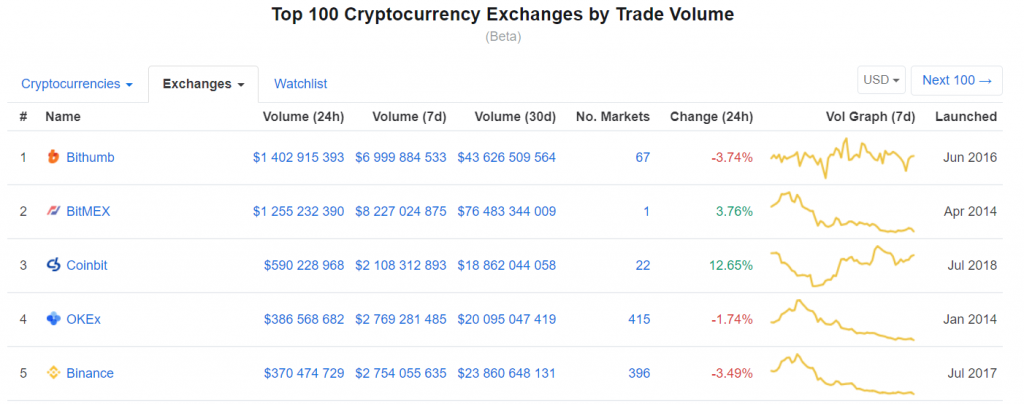Click BitMEX 24h volume value
The image size is (1024, 404).
[298, 211]
